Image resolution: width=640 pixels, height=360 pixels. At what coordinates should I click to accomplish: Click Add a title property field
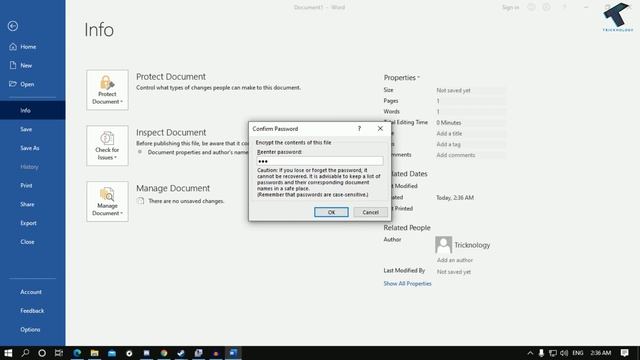[471, 133]
